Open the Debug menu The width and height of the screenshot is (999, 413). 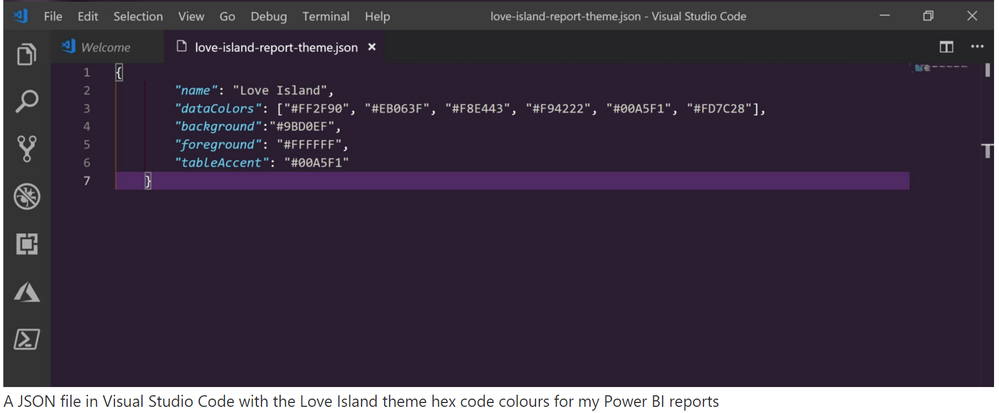[x=269, y=17]
